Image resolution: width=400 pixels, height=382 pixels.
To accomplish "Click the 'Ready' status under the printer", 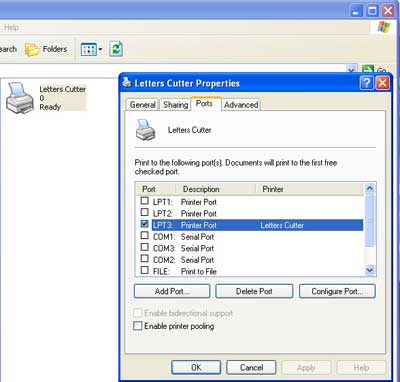I will click(50, 107).
